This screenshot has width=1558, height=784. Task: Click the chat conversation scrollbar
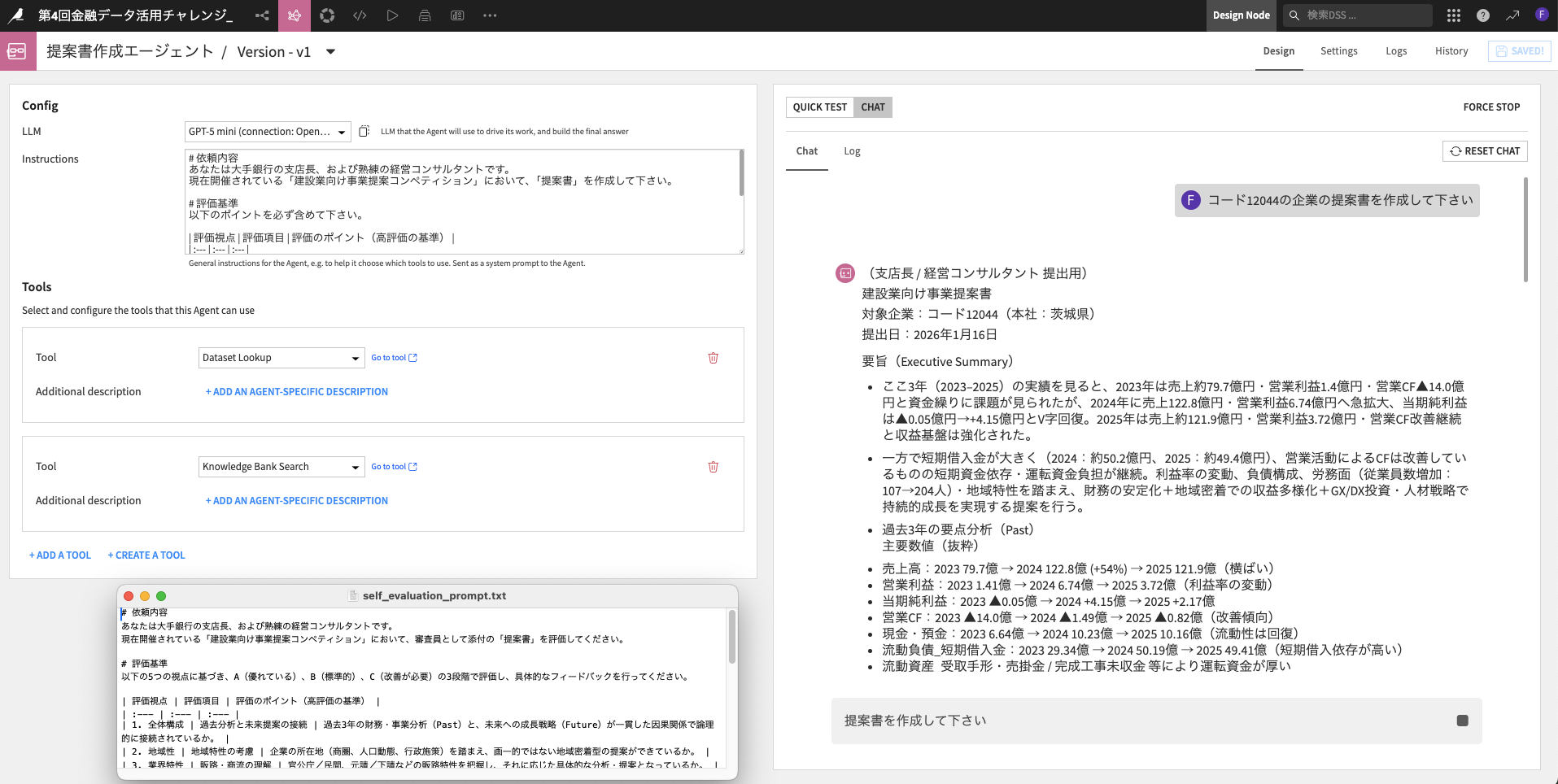pyautogui.click(x=1525, y=230)
